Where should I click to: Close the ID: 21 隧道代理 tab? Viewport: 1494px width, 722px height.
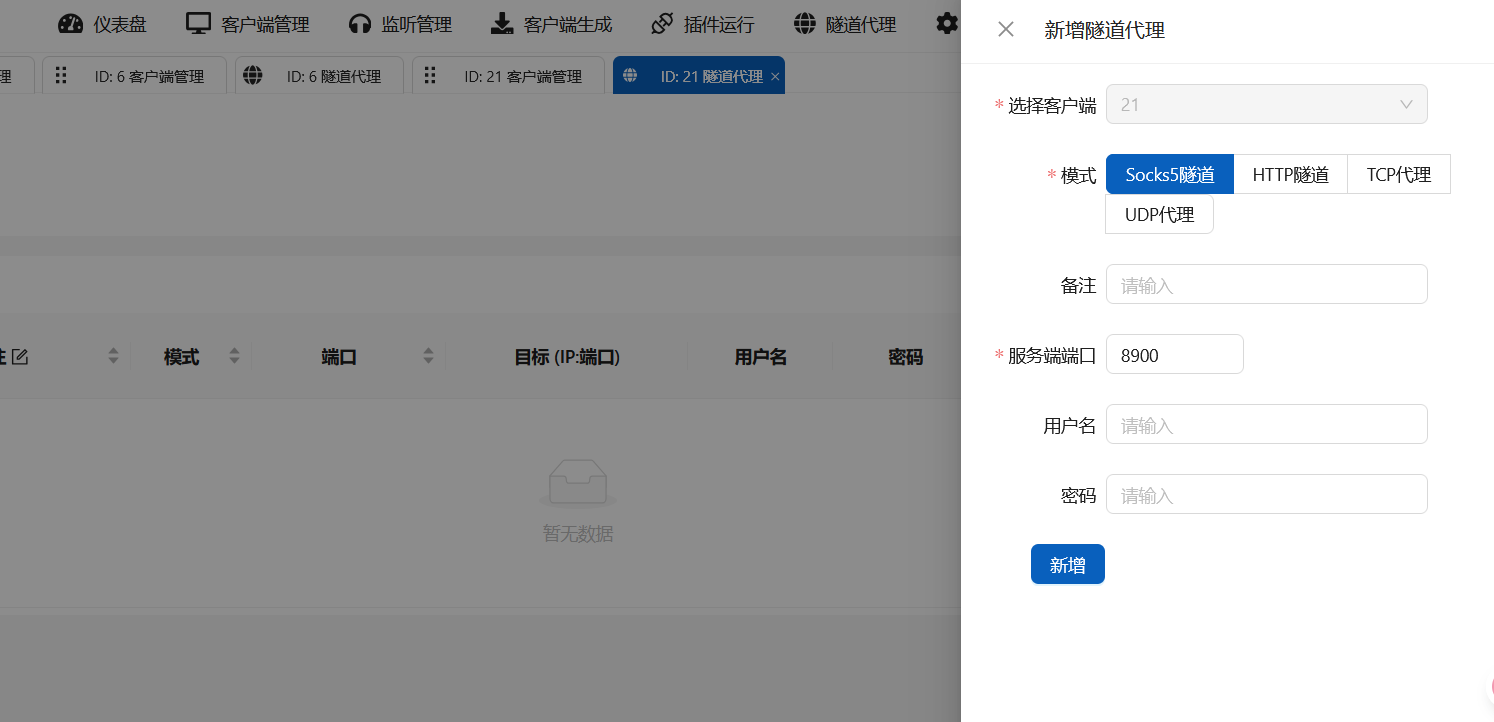click(x=775, y=77)
